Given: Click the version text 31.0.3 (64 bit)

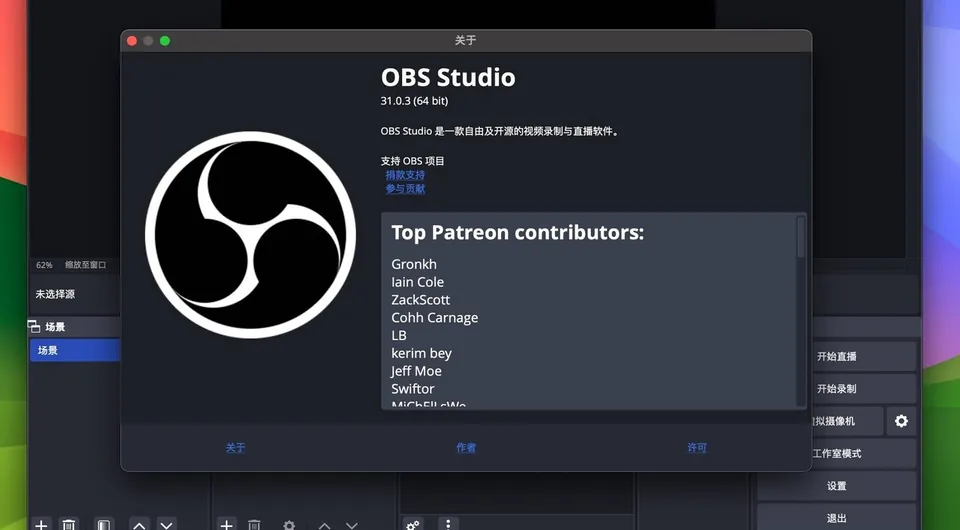Looking at the screenshot, I should point(414,101).
